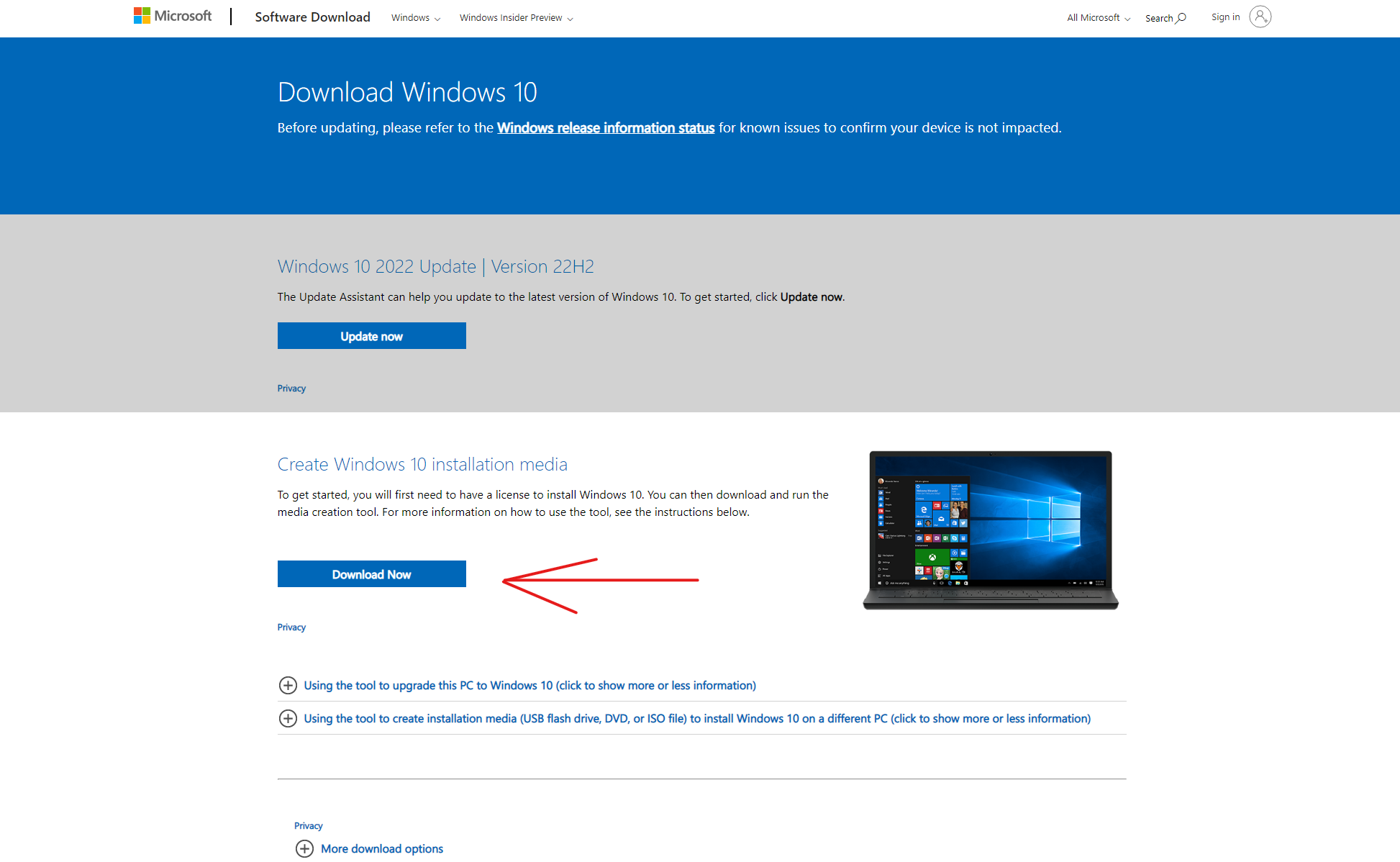Click the Sign in avatar icon

(1260, 17)
